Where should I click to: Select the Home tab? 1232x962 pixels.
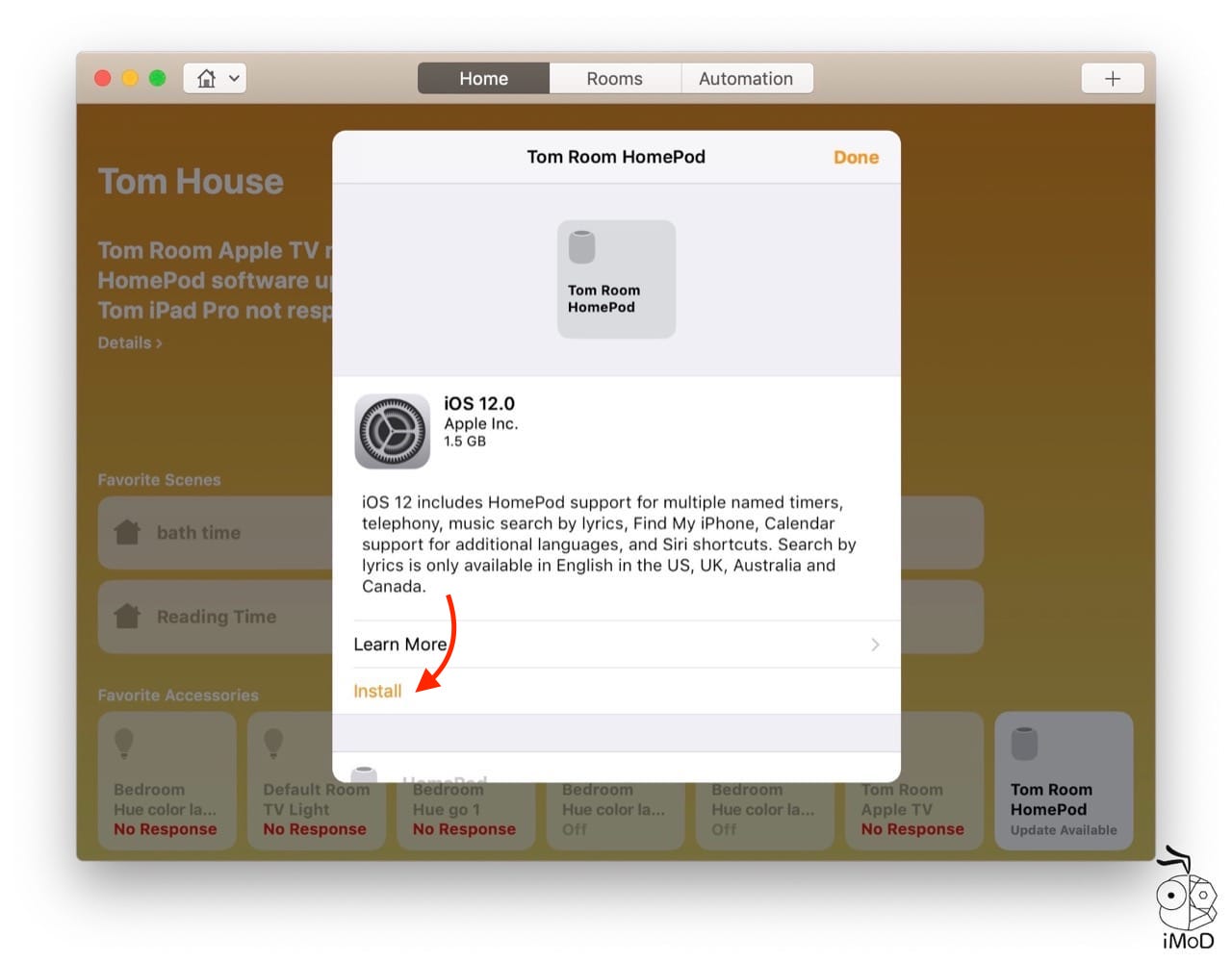483,79
